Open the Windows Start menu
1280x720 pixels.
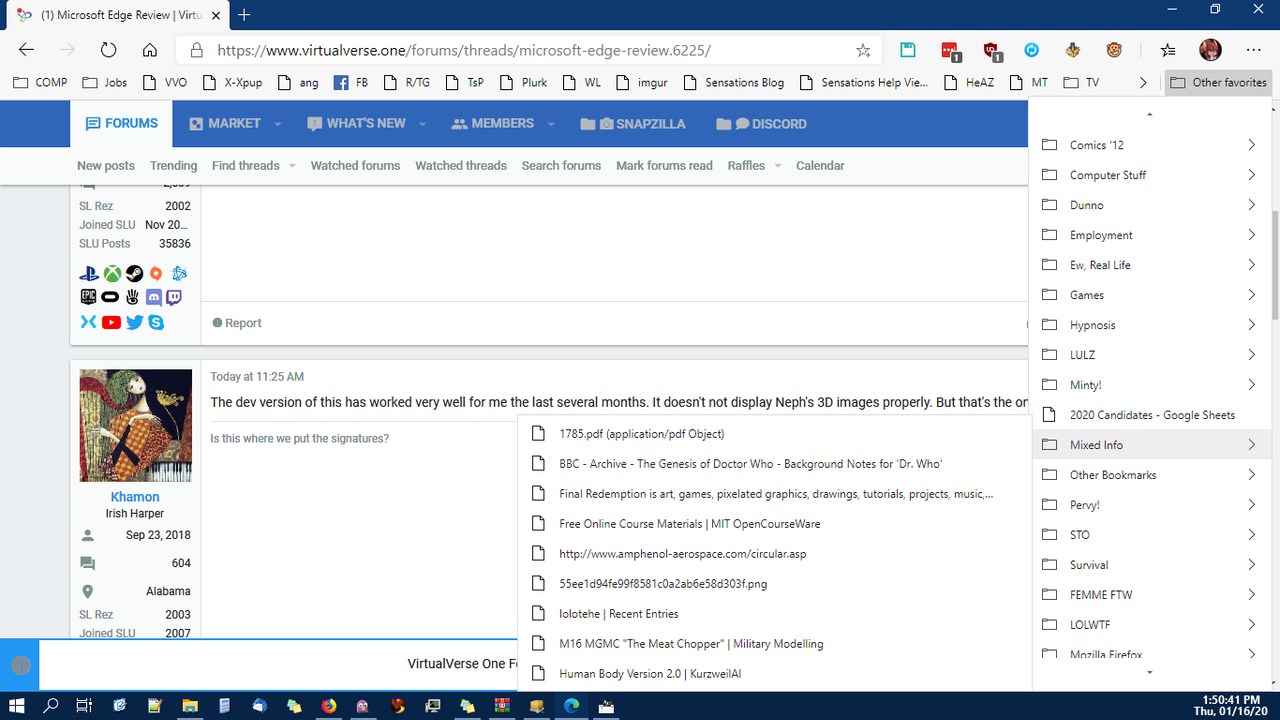17,706
